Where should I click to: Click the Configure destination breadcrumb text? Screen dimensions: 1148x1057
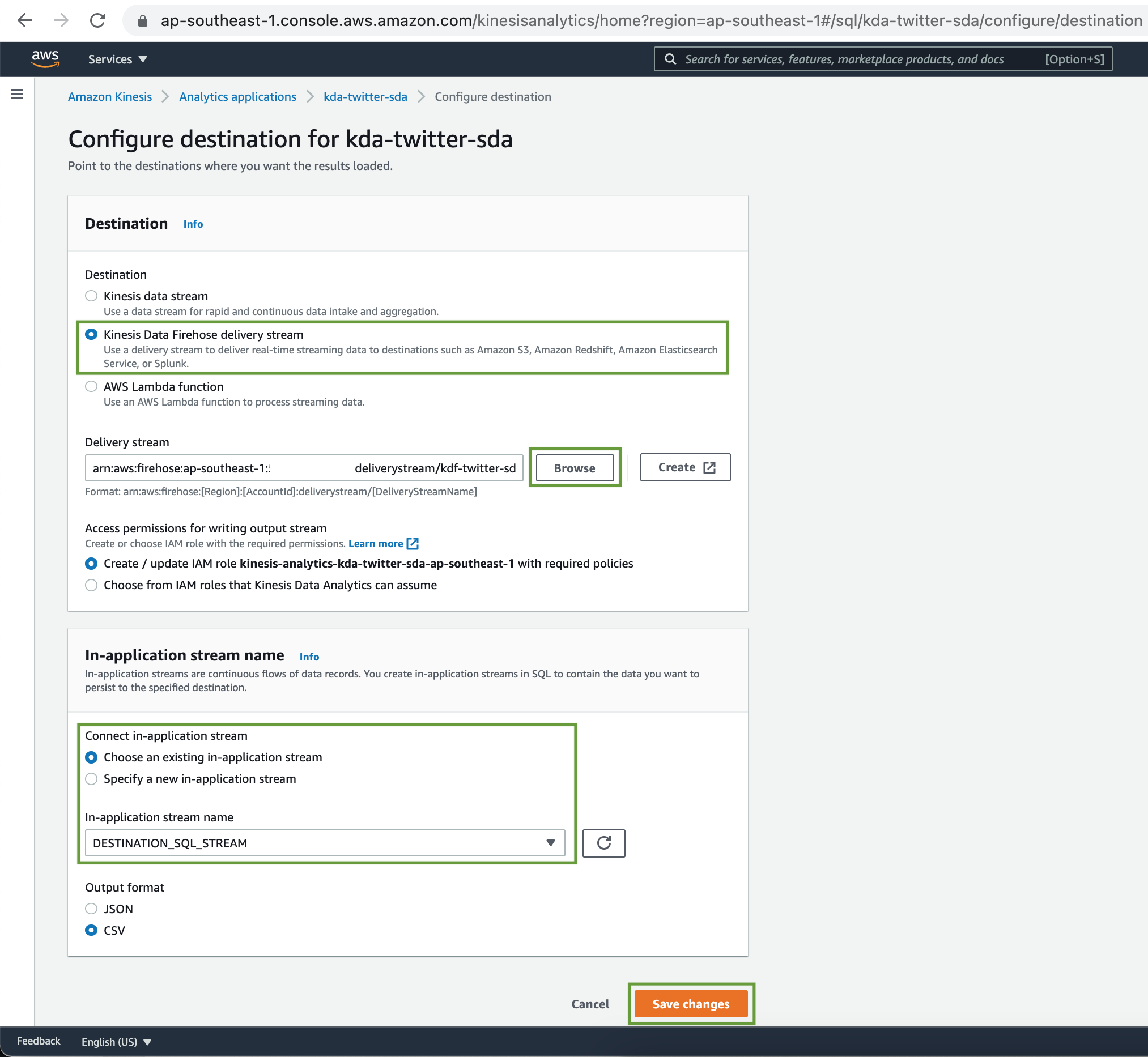(x=493, y=97)
